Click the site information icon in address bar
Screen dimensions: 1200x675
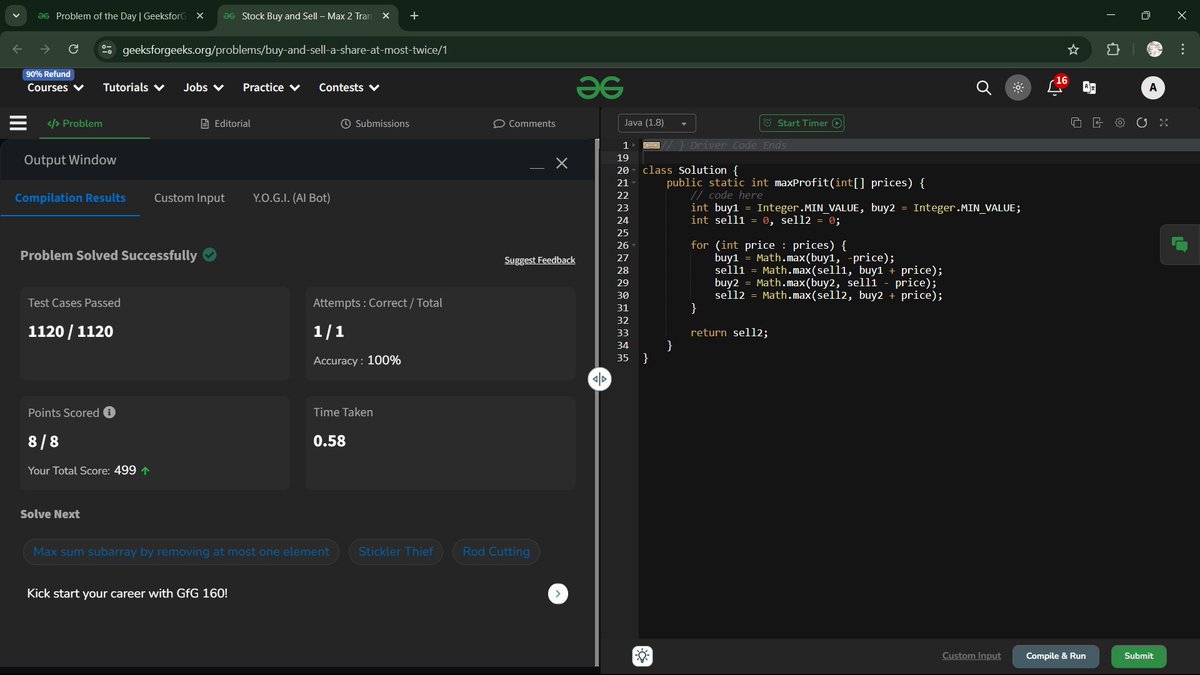click(x=107, y=49)
